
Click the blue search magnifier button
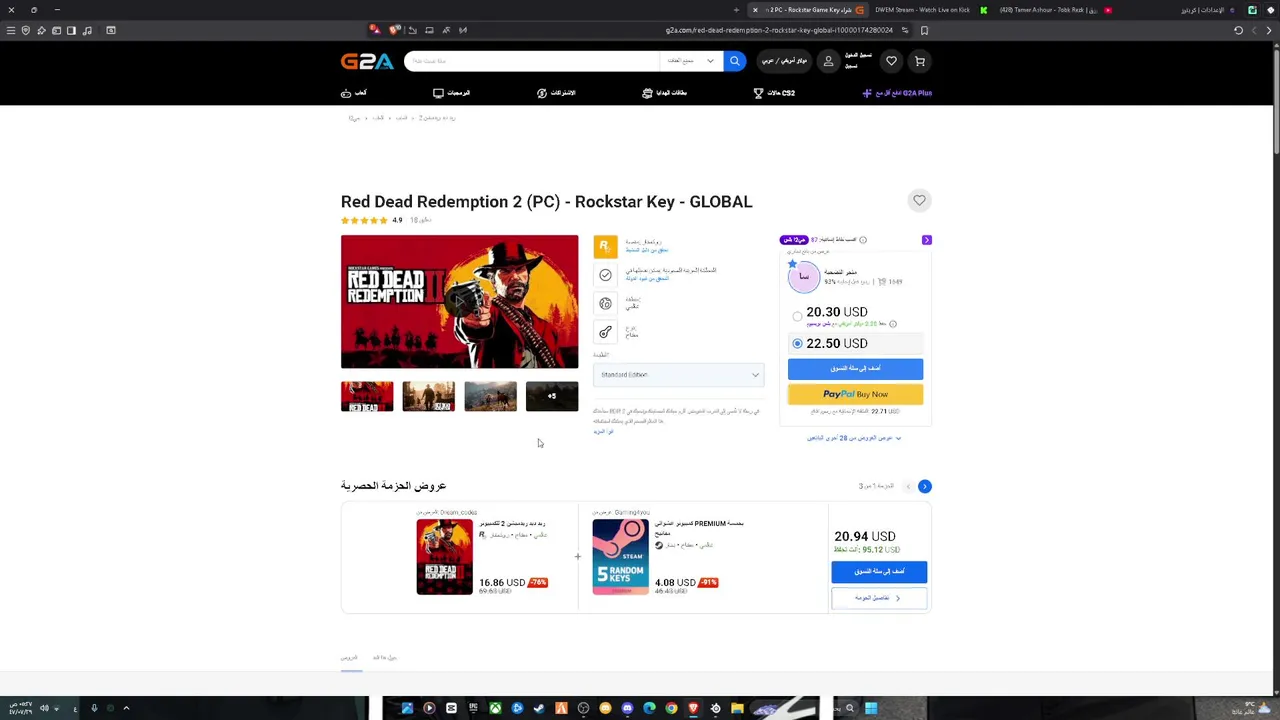click(734, 61)
